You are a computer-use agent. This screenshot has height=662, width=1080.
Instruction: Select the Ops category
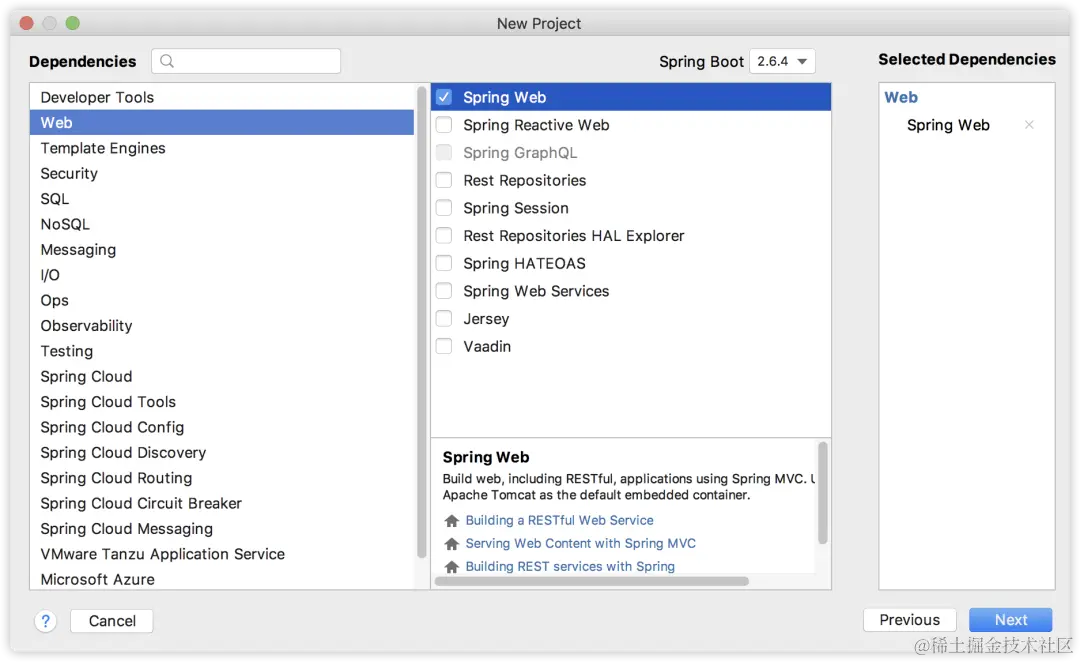coord(222,300)
